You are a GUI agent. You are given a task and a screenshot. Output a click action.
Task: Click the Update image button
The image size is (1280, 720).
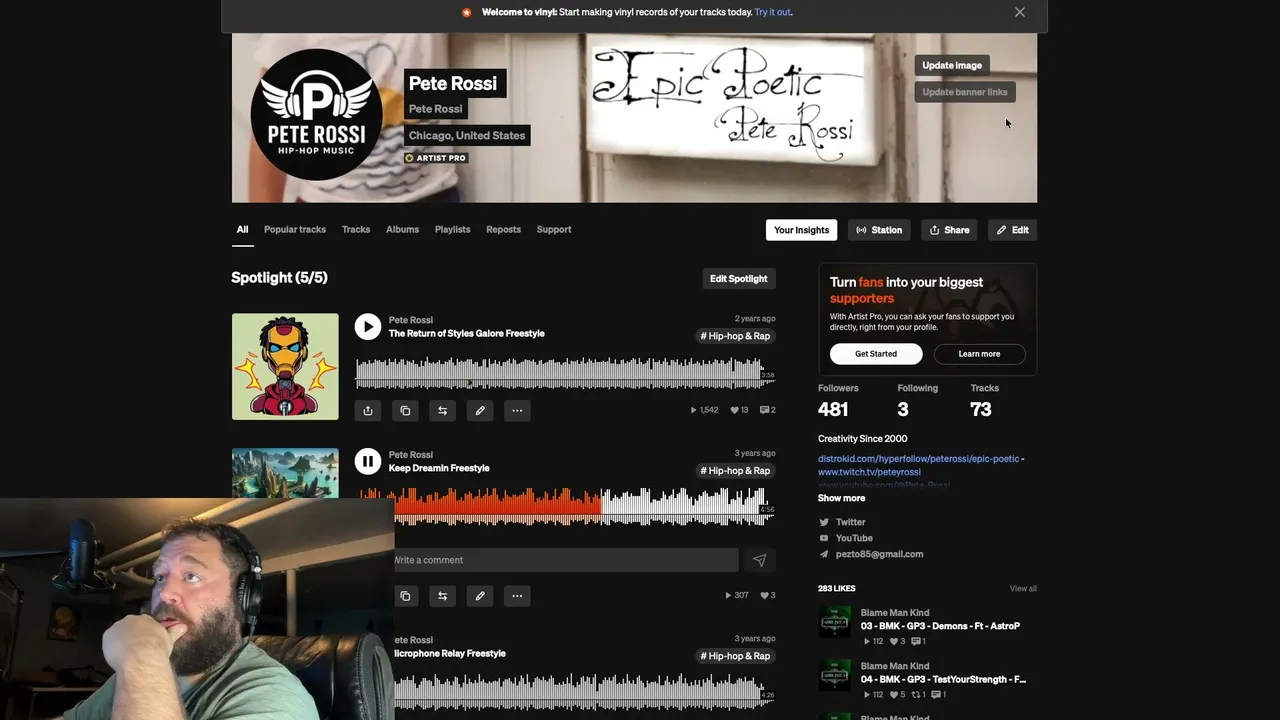click(952, 65)
